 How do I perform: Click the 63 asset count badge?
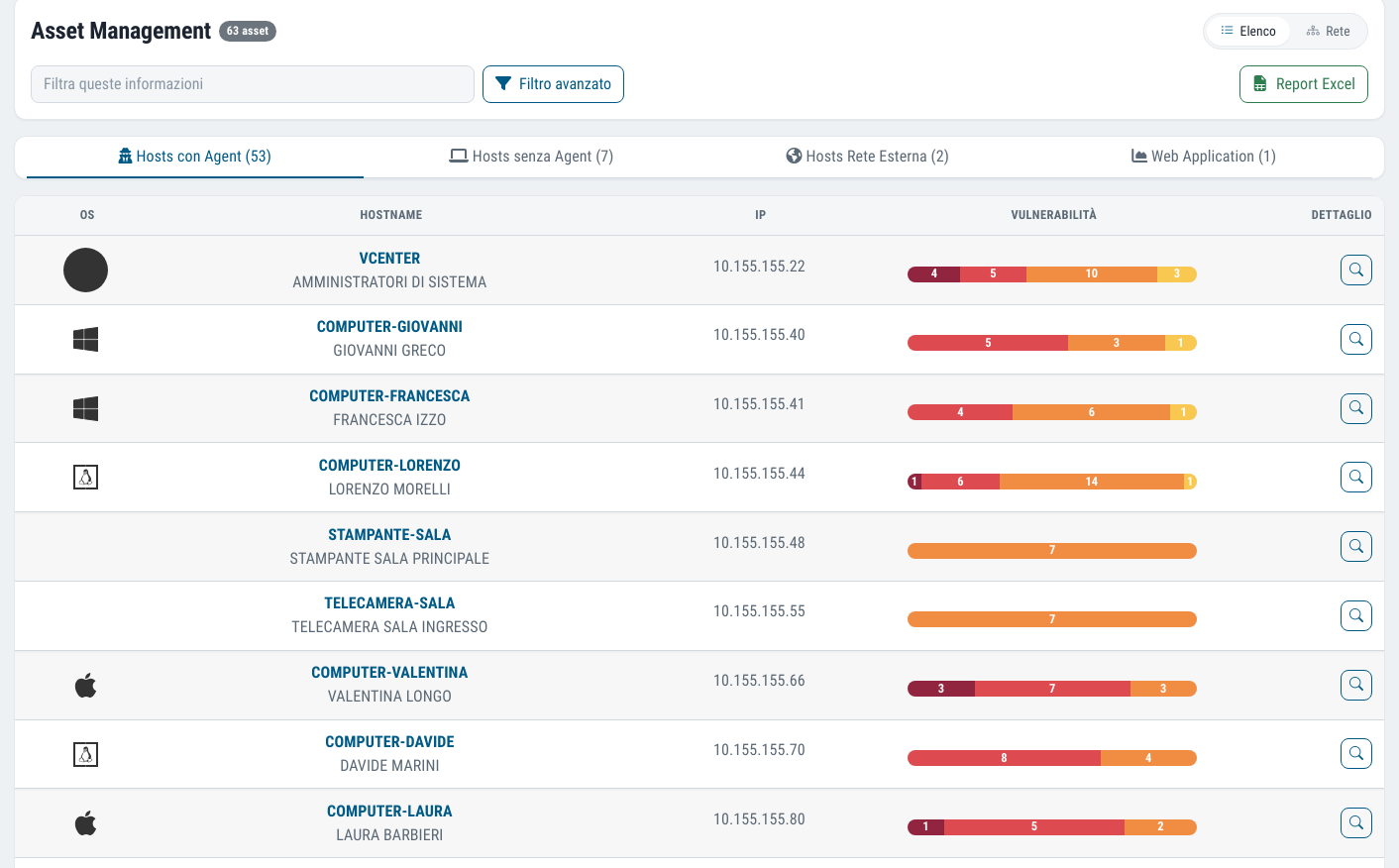(x=248, y=31)
